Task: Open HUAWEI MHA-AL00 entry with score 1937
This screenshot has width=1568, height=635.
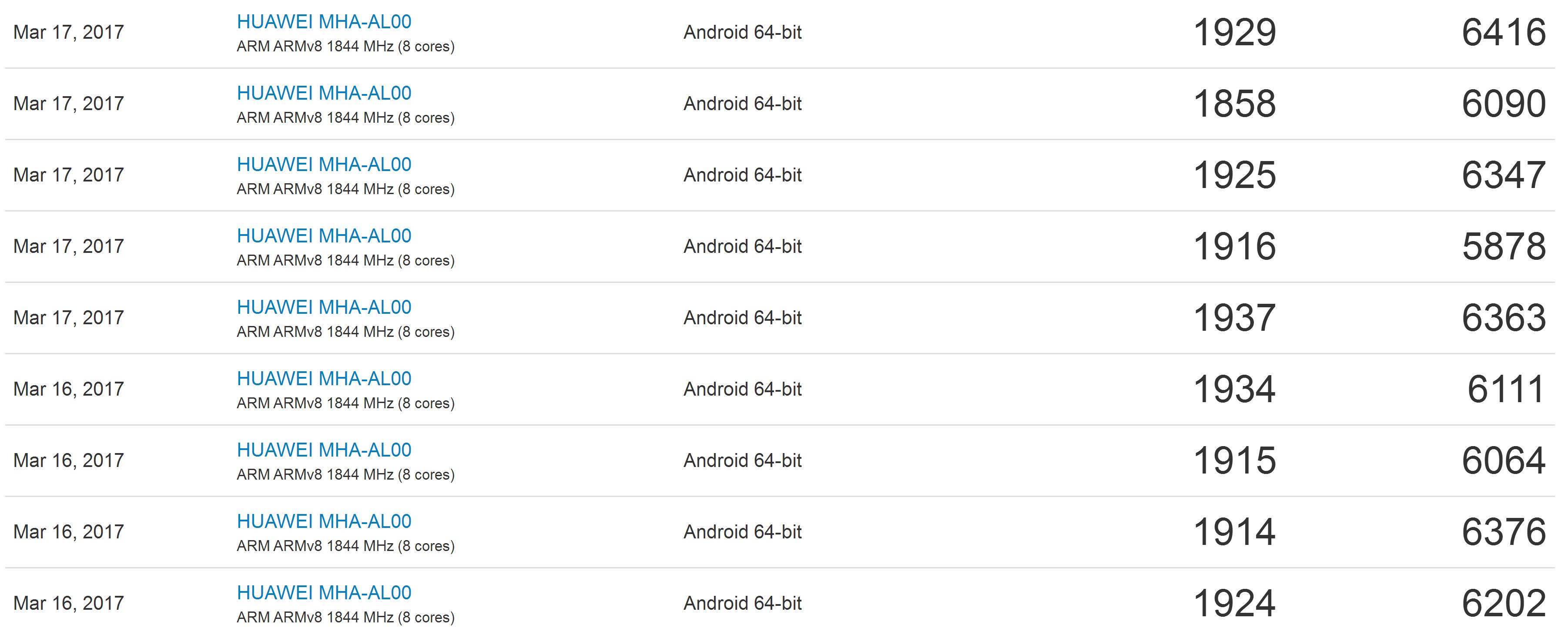Action: tap(324, 307)
